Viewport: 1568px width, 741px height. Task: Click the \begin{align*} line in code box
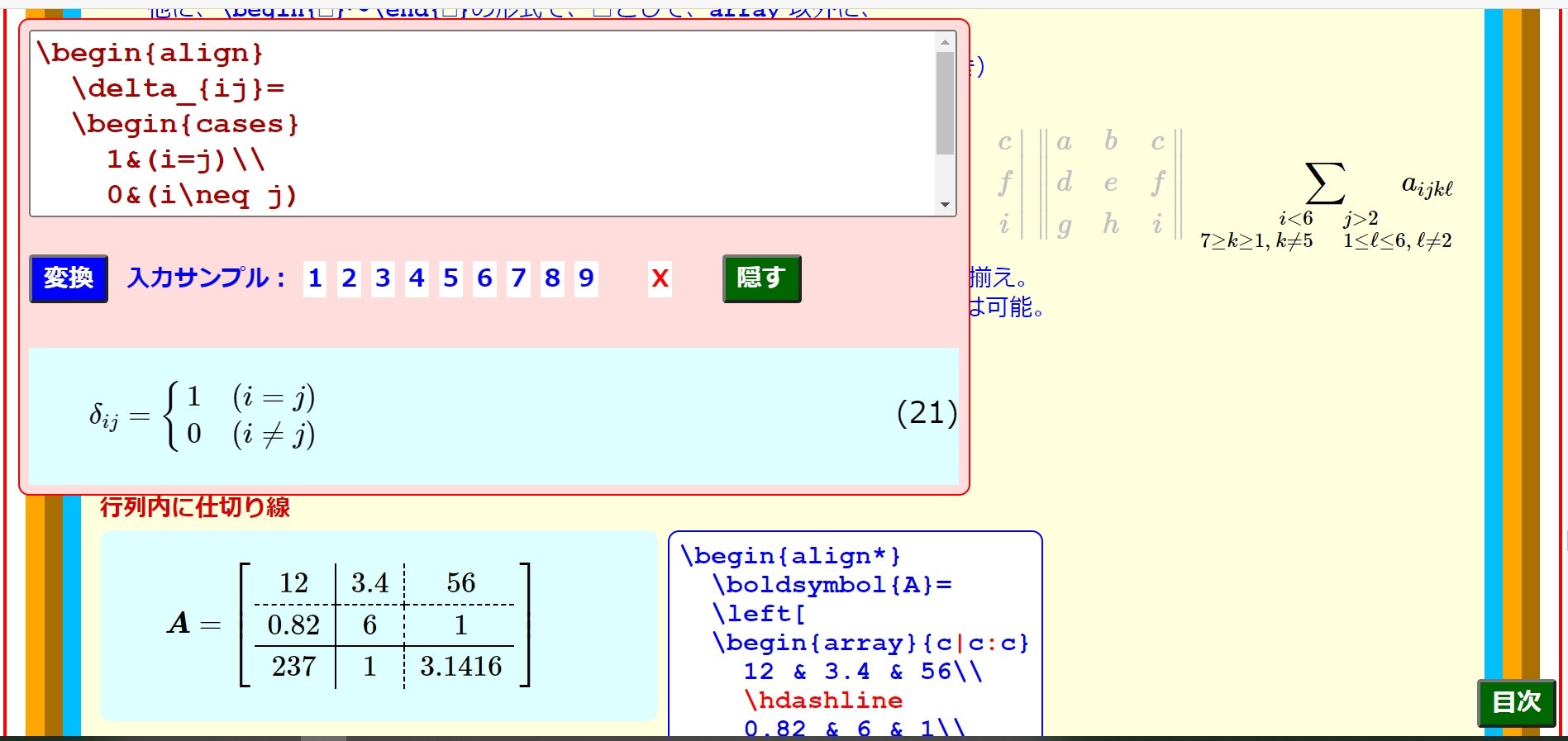click(790, 556)
